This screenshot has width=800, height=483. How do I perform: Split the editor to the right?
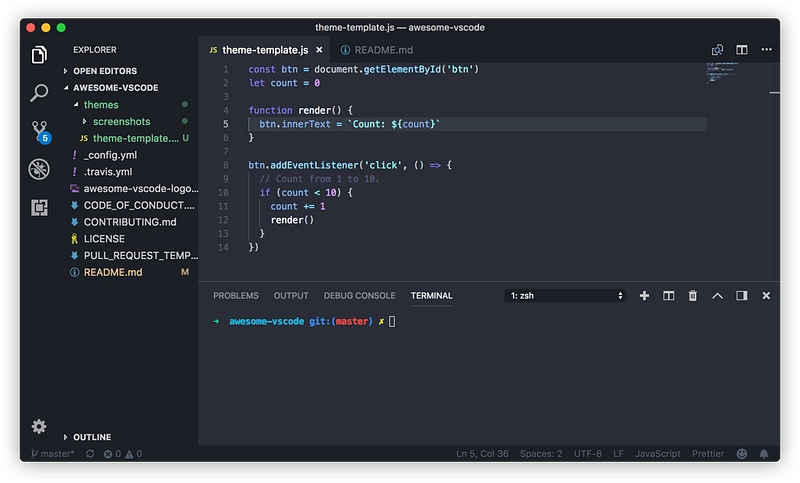coord(742,49)
